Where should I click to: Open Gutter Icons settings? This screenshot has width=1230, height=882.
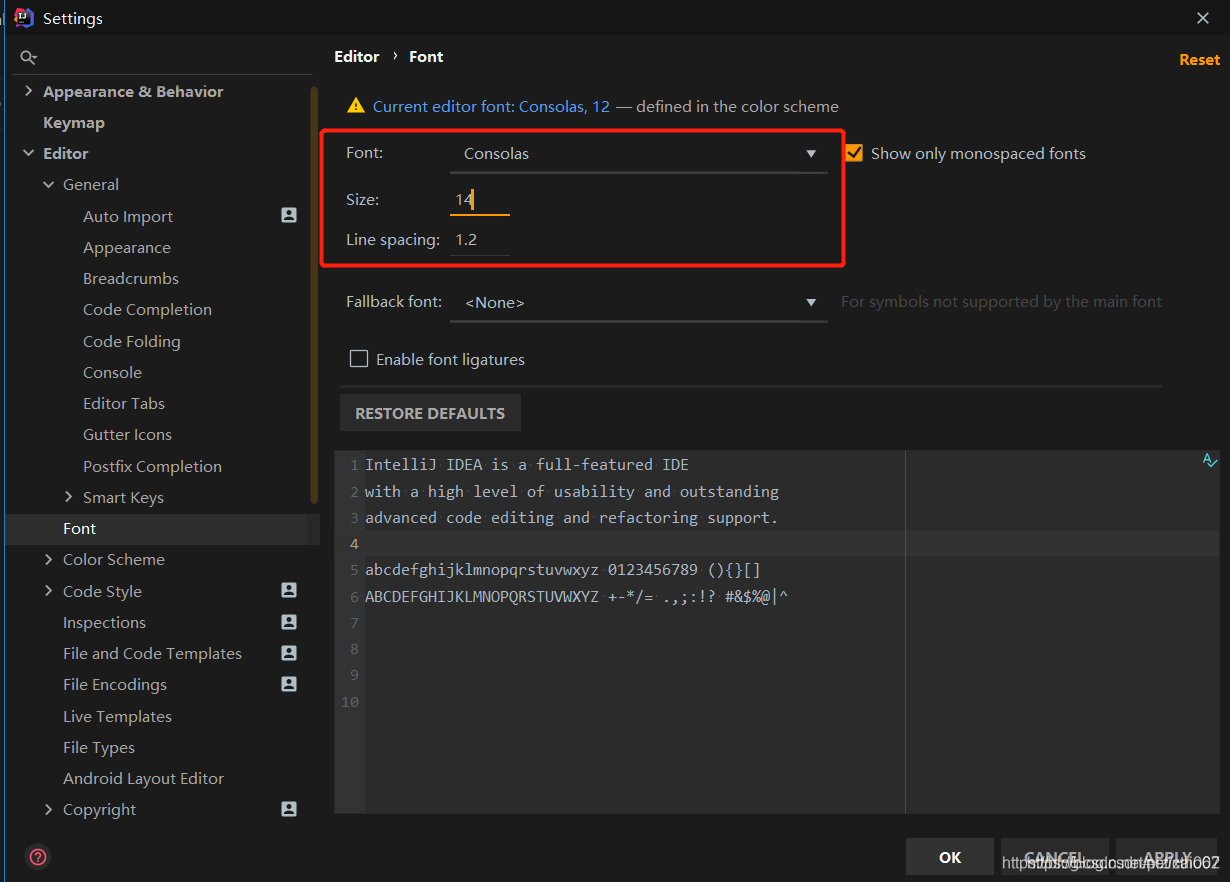127,434
